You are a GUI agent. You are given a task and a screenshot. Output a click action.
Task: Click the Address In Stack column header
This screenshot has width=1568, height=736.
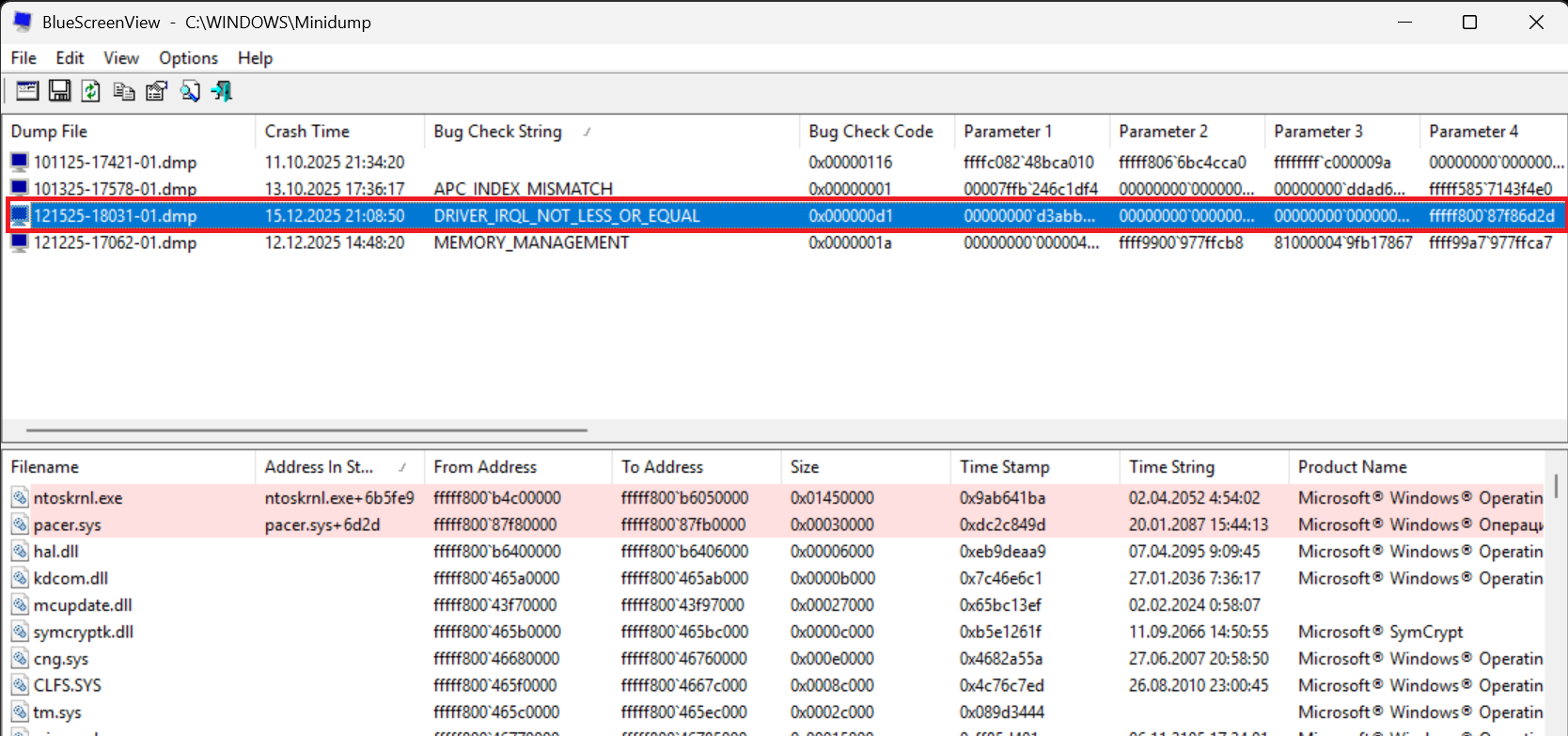coord(339,467)
